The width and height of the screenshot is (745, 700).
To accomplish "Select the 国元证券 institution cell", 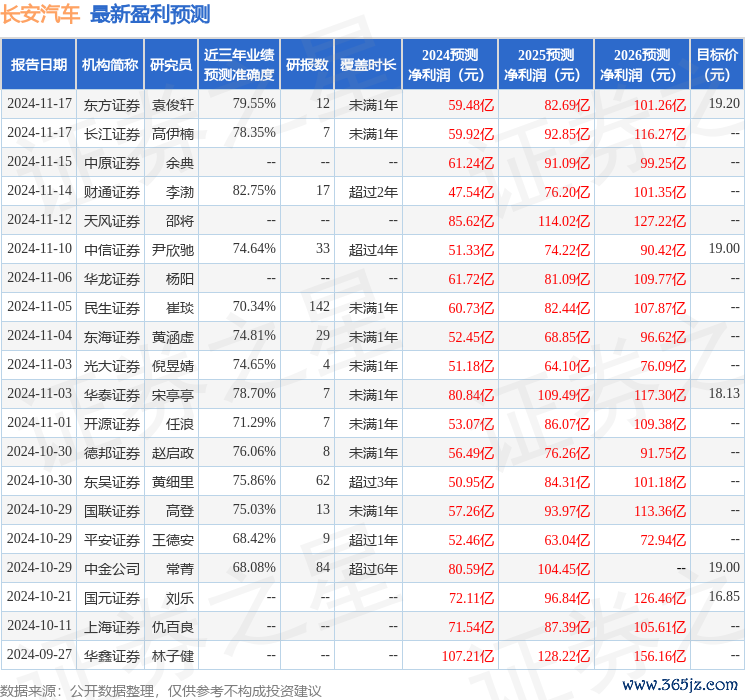I will pyautogui.click(x=112, y=597).
